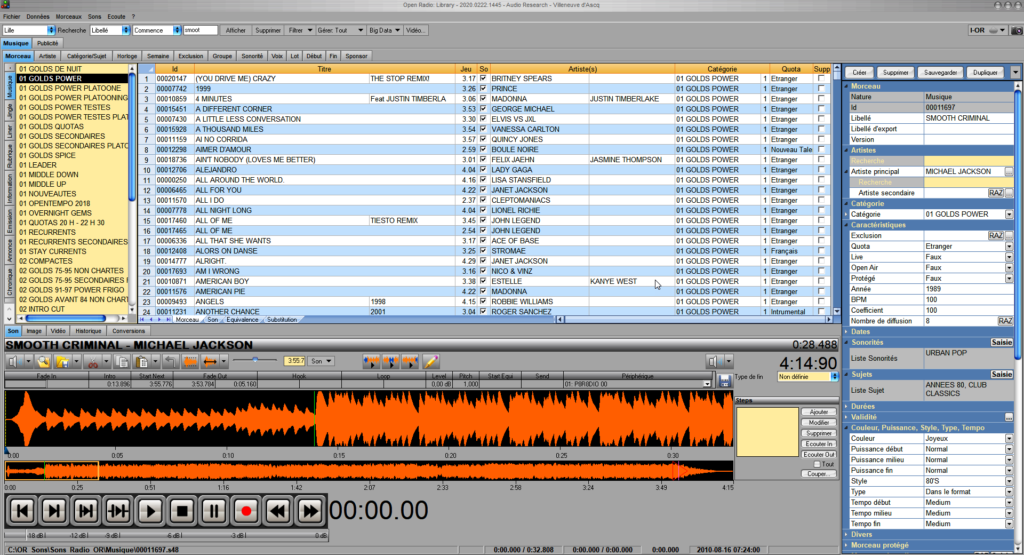The image size is (1024, 555).
Task: Open the Morceaux menu
Action: (x=68, y=17)
